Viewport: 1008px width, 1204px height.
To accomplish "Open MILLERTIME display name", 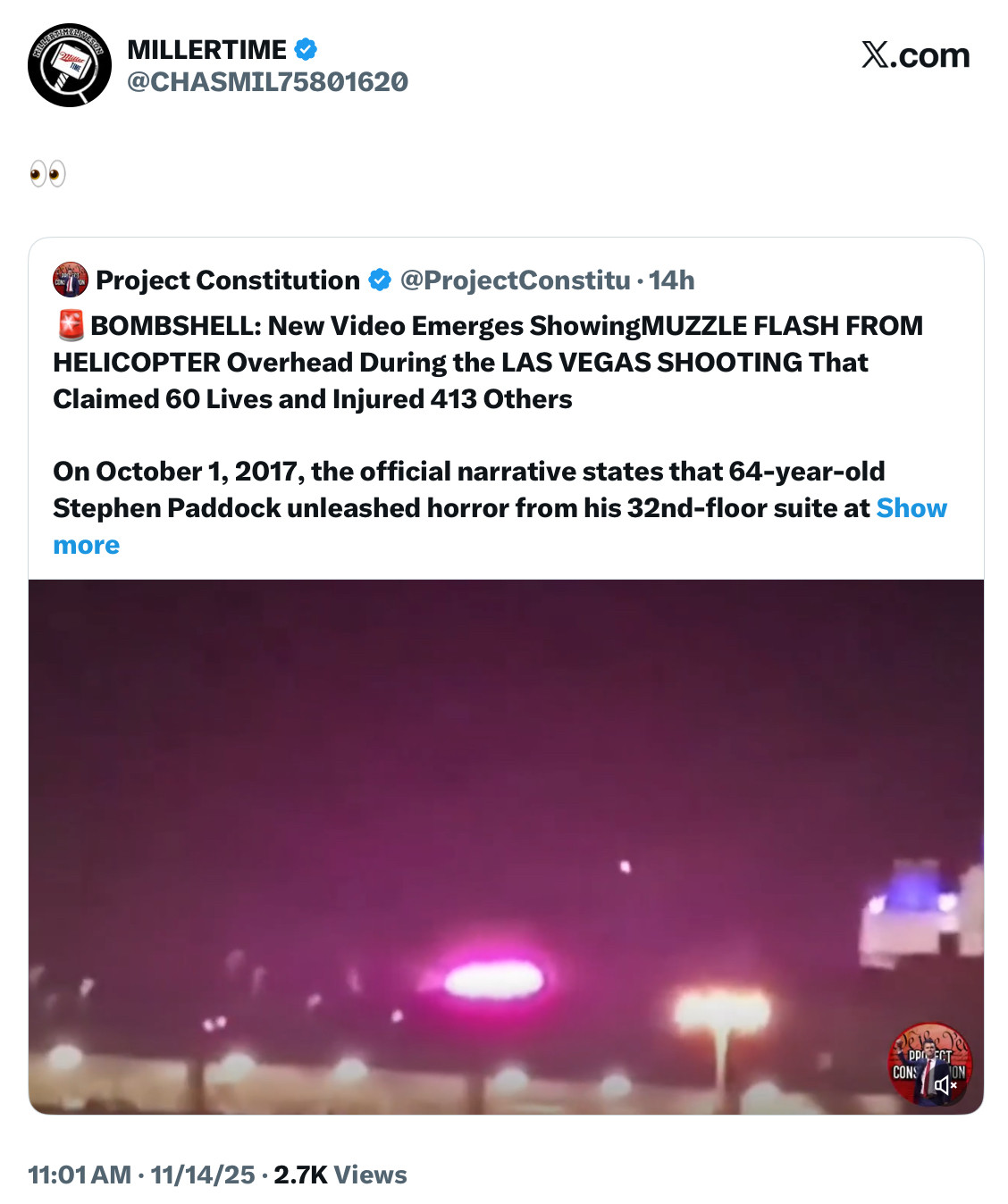I will (207, 49).
